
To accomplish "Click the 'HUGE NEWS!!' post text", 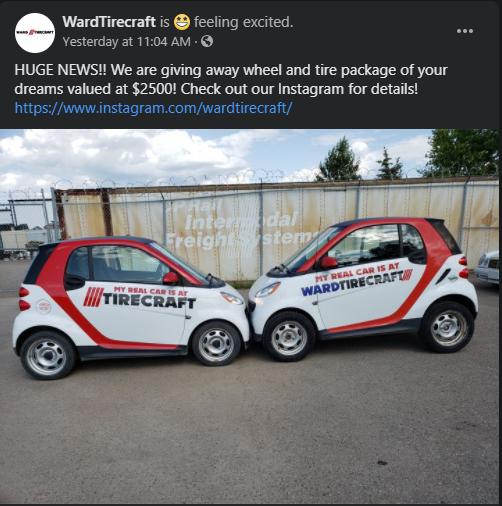I will 60,70.
